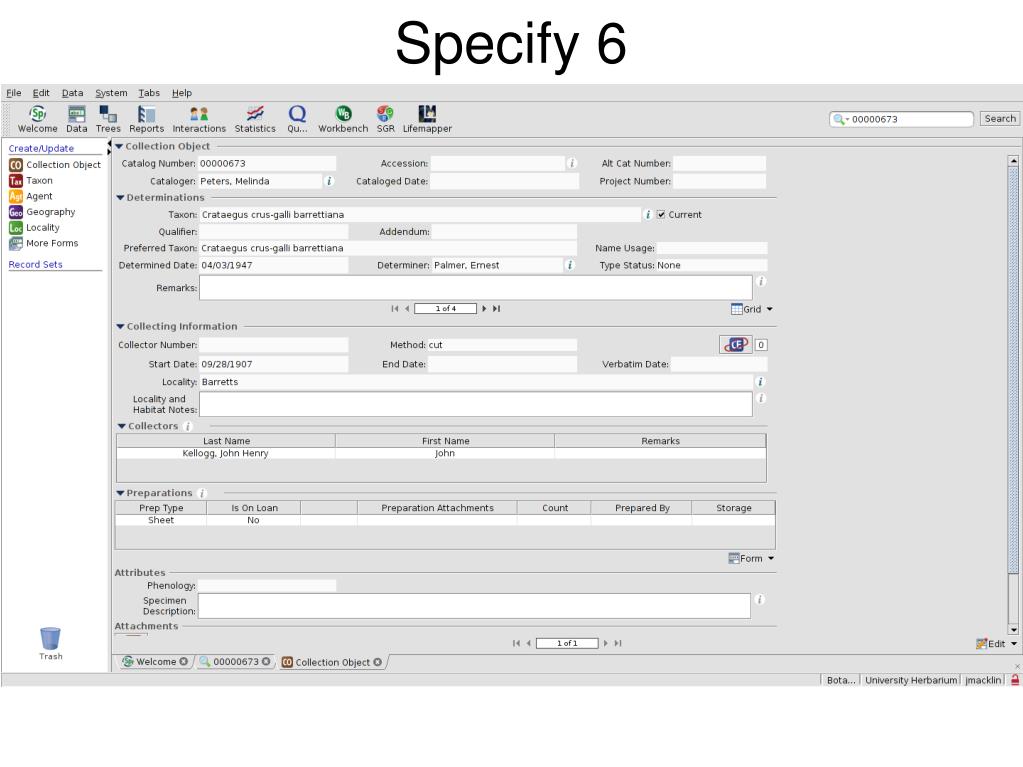Go to previous determination record
The height and width of the screenshot is (767, 1023).
click(x=407, y=308)
